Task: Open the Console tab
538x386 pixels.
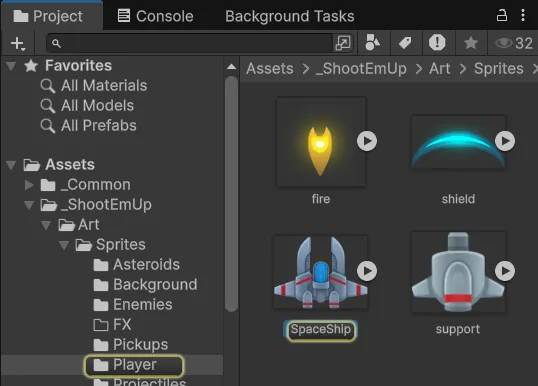Action: point(155,16)
